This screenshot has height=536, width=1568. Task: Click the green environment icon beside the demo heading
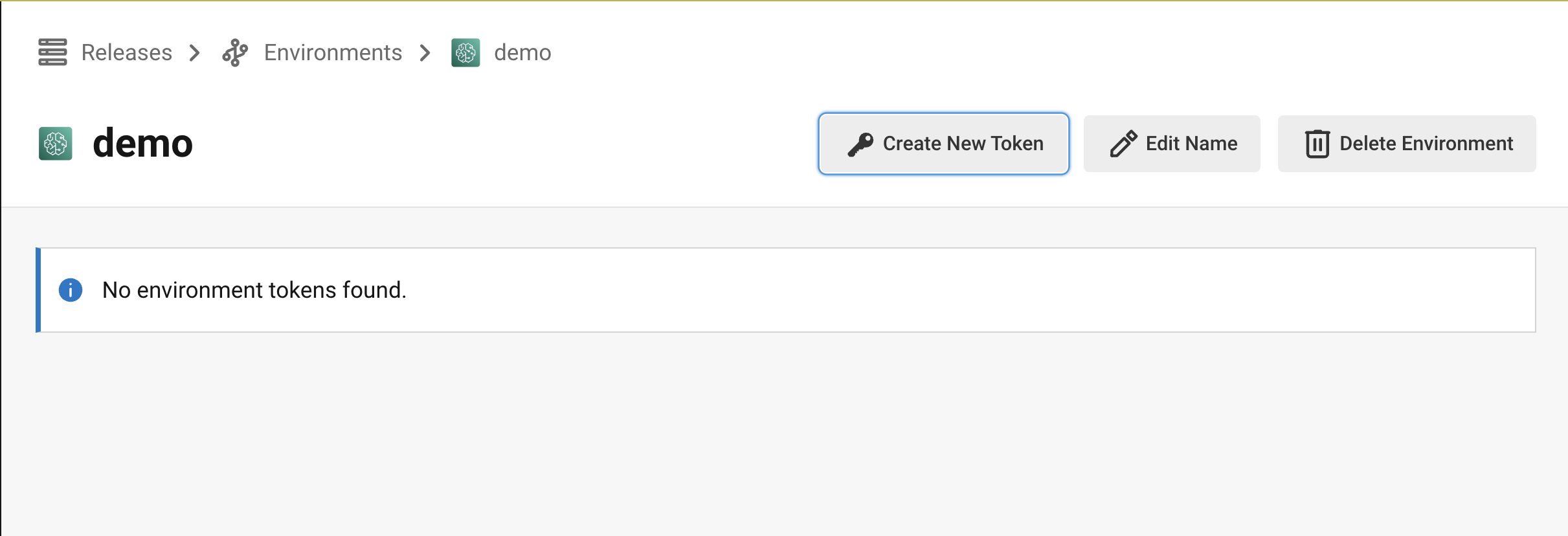56,143
